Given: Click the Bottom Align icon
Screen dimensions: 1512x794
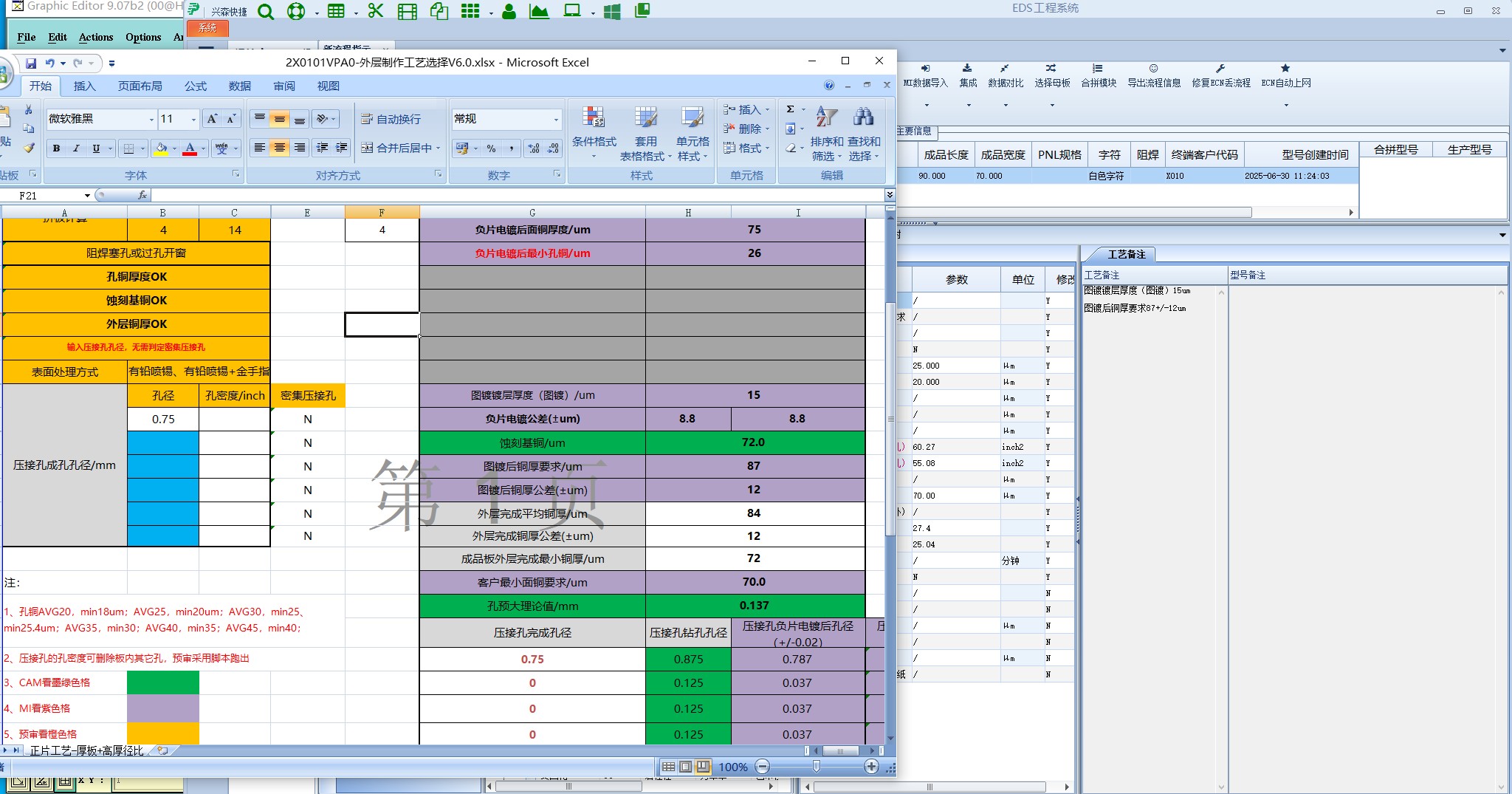Looking at the screenshot, I should [x=300, y=119].
